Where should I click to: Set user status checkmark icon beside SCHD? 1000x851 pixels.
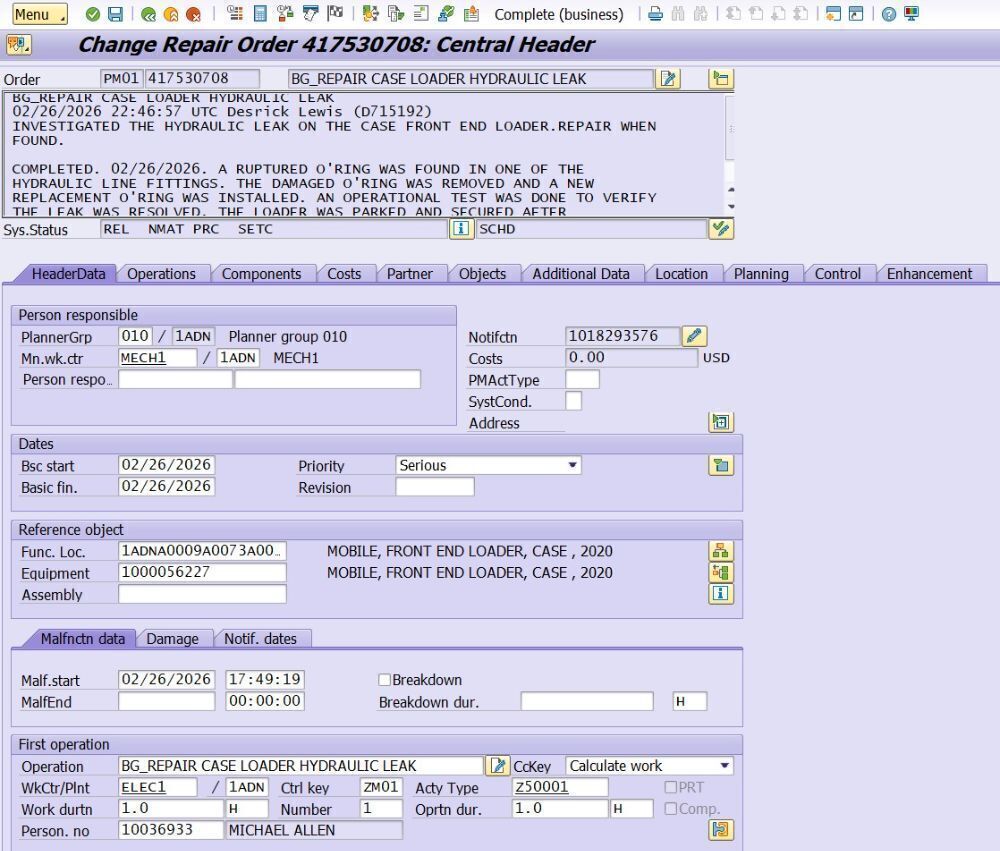(721, 228)
